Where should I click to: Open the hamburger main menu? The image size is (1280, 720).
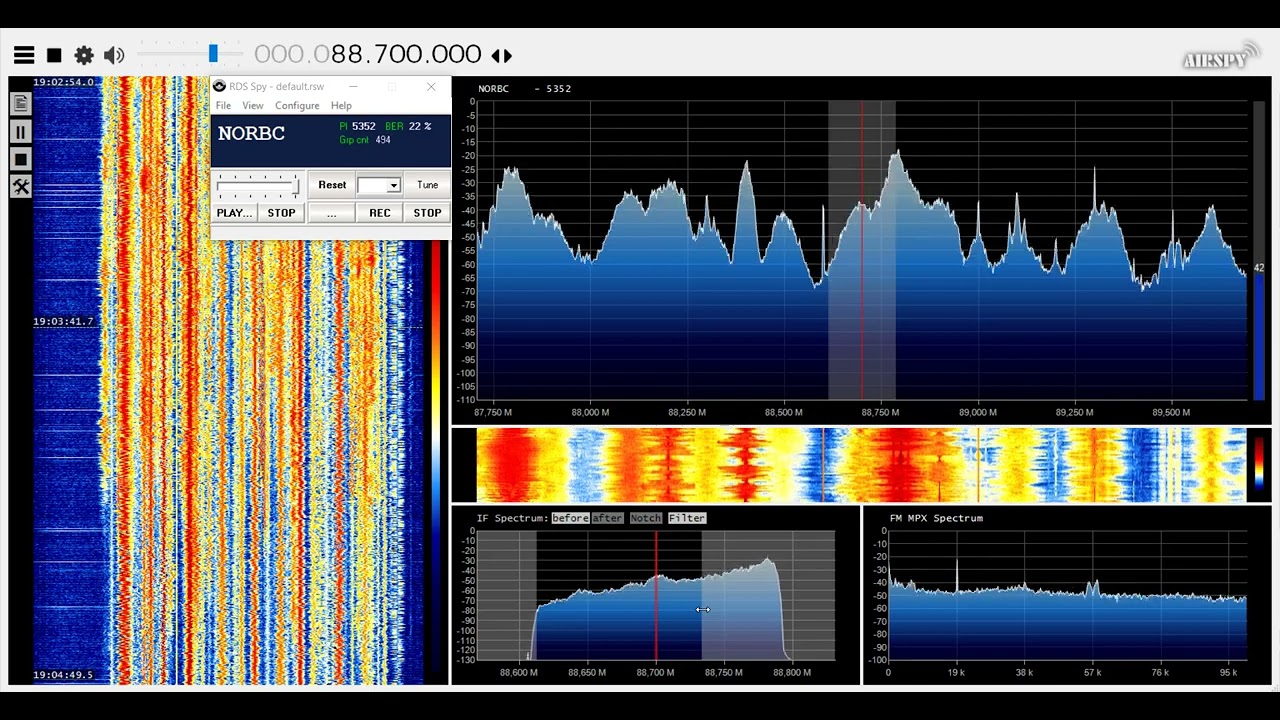pyautogui.click(x=24, y=55)
